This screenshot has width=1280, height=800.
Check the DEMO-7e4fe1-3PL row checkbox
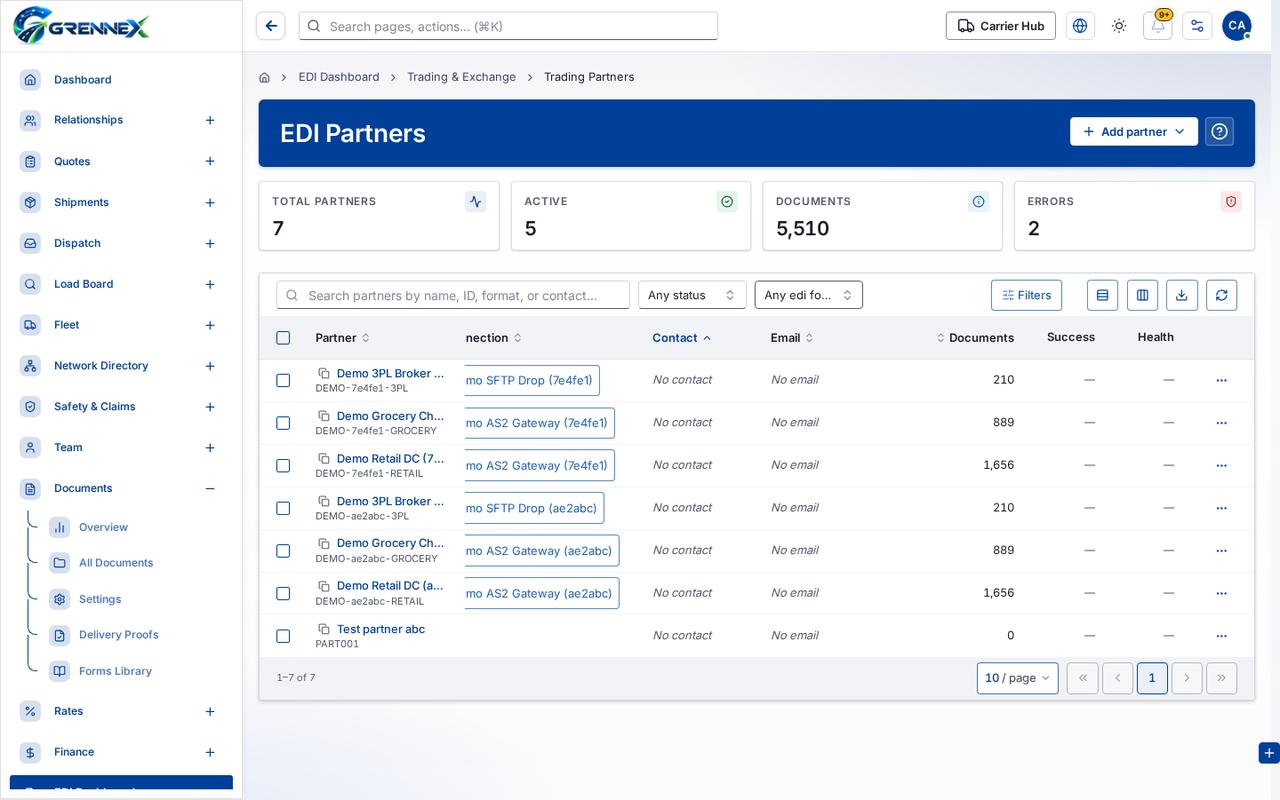coord(283,380)
